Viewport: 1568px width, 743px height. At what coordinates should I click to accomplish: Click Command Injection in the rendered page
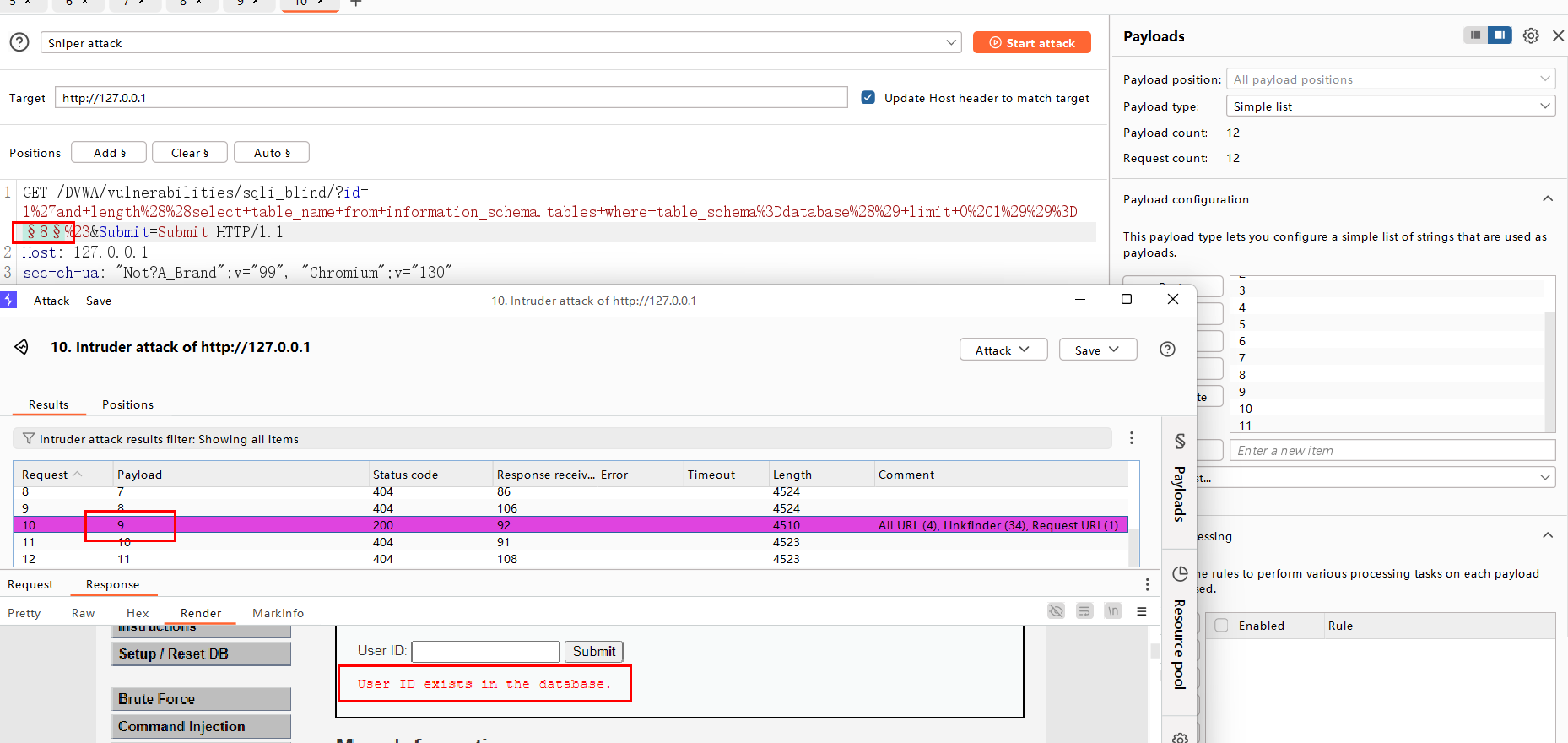pos(202,726)
